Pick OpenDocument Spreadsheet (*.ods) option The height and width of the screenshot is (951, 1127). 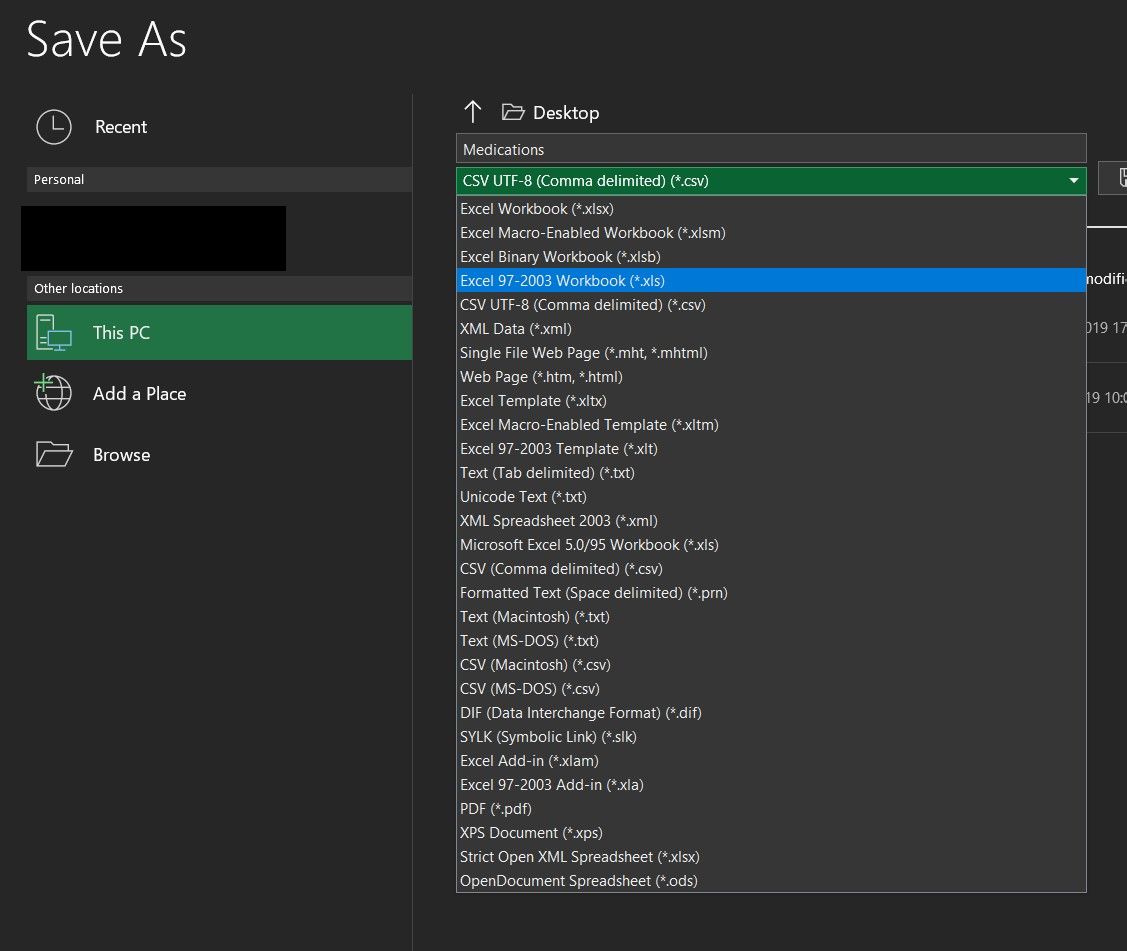coord(579,881)
